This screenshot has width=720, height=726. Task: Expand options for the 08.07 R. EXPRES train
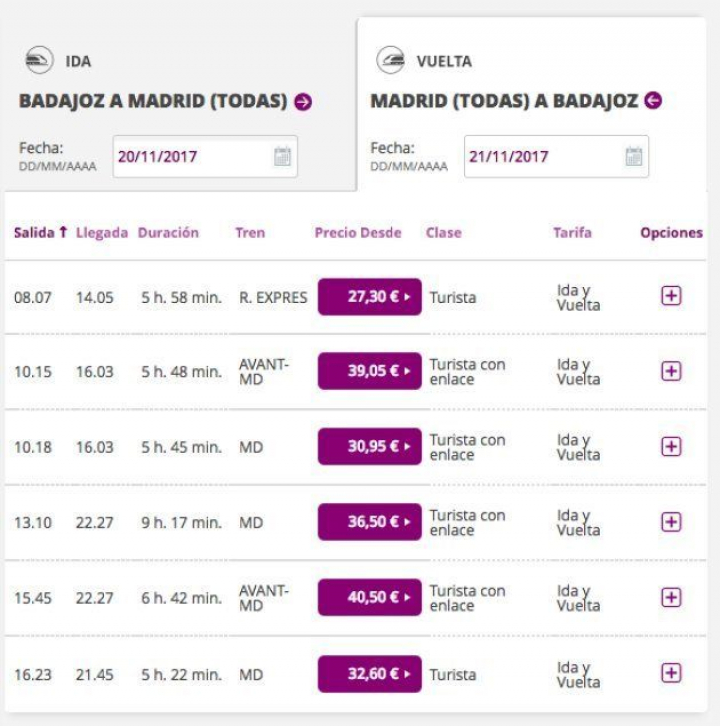pyautogui.click(x=671, y=296)
